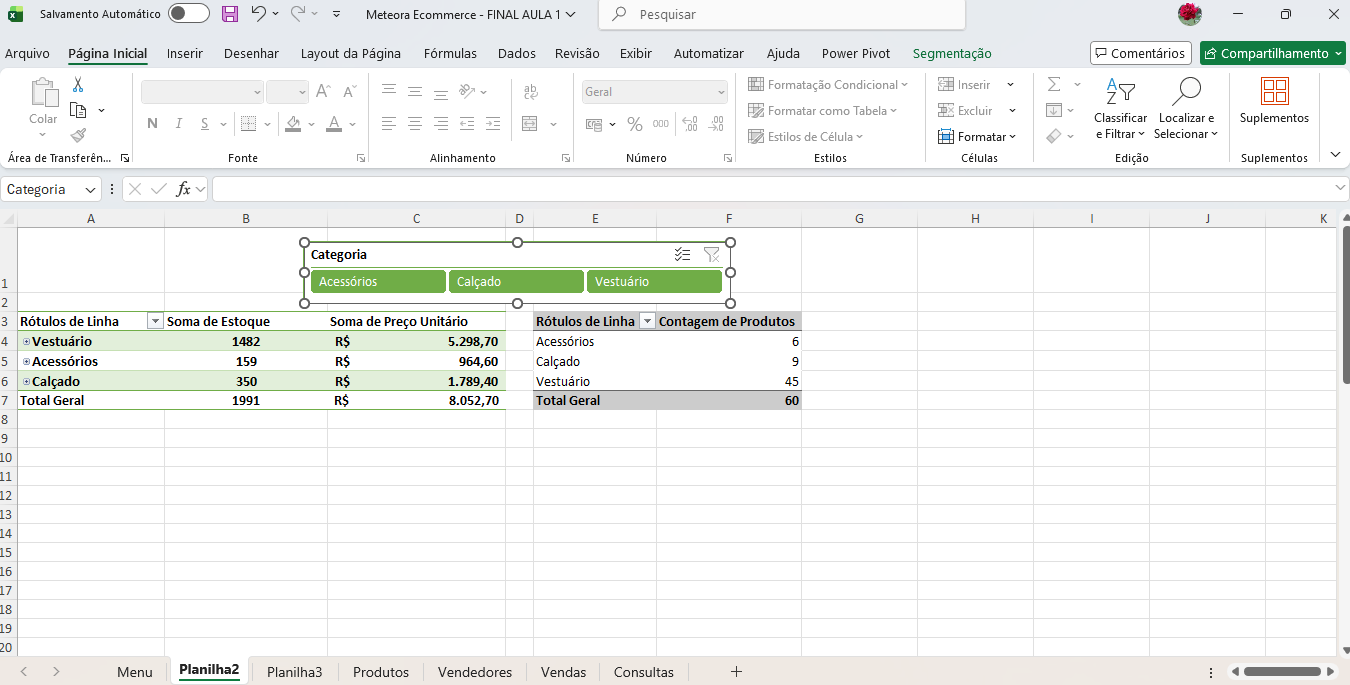Open the Arquivo menu

point(27,54)
